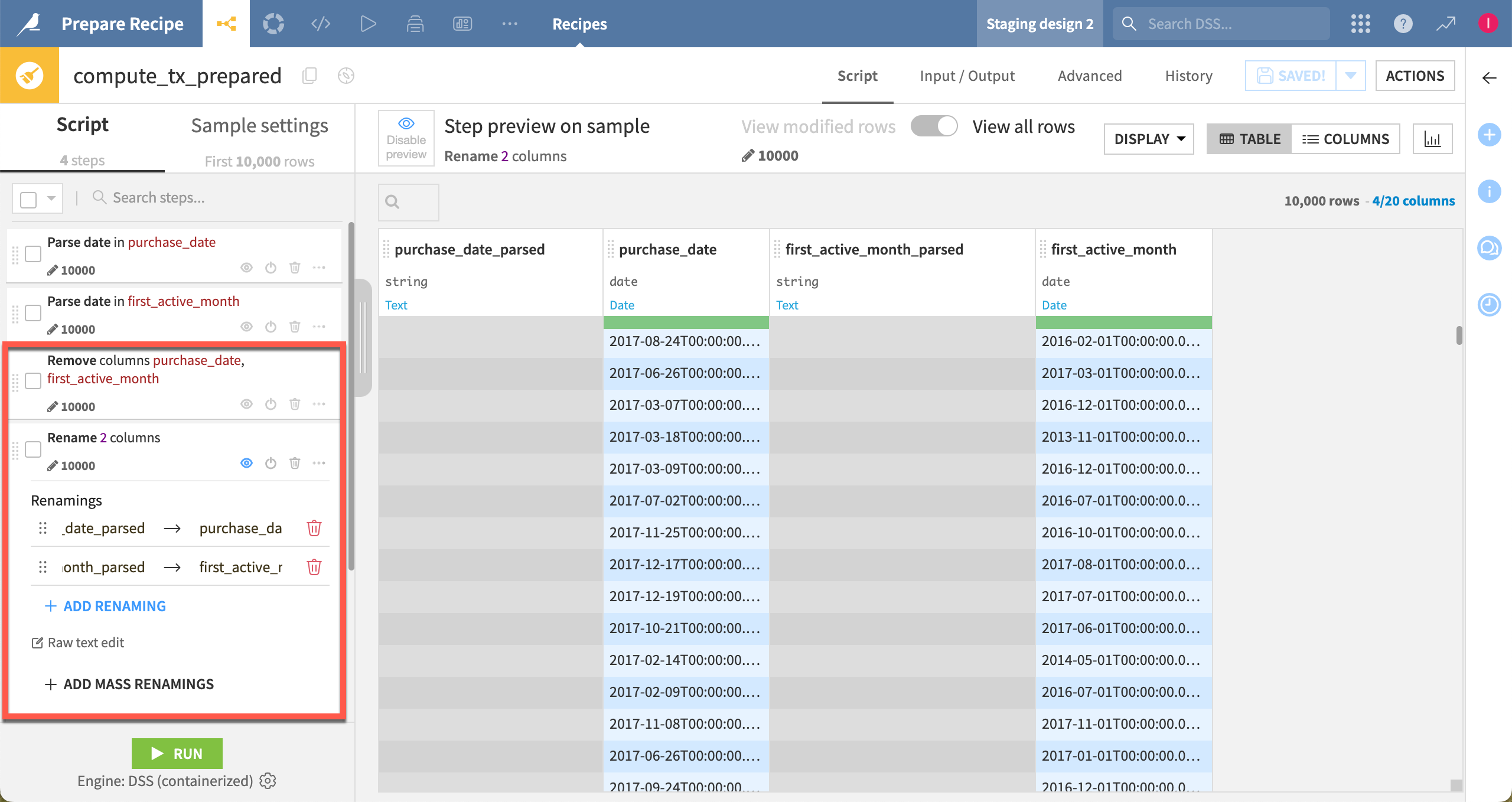Switch to the Advanced tab

1090,76
